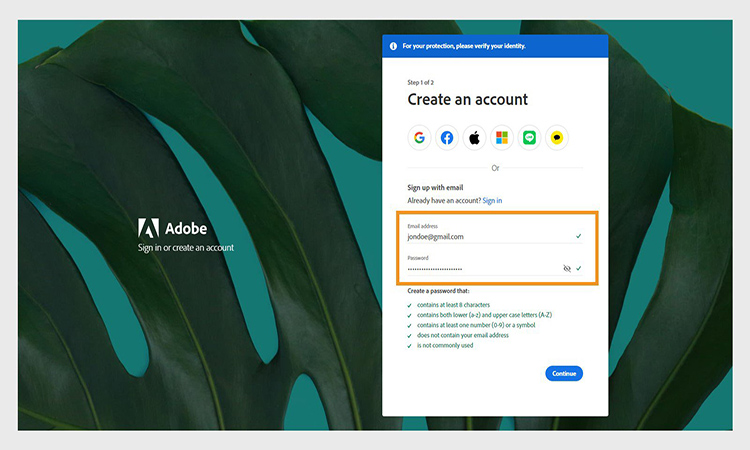Click the Adobe logo on the left
This screenshot has height=450, width=750.
pos(148,227)
